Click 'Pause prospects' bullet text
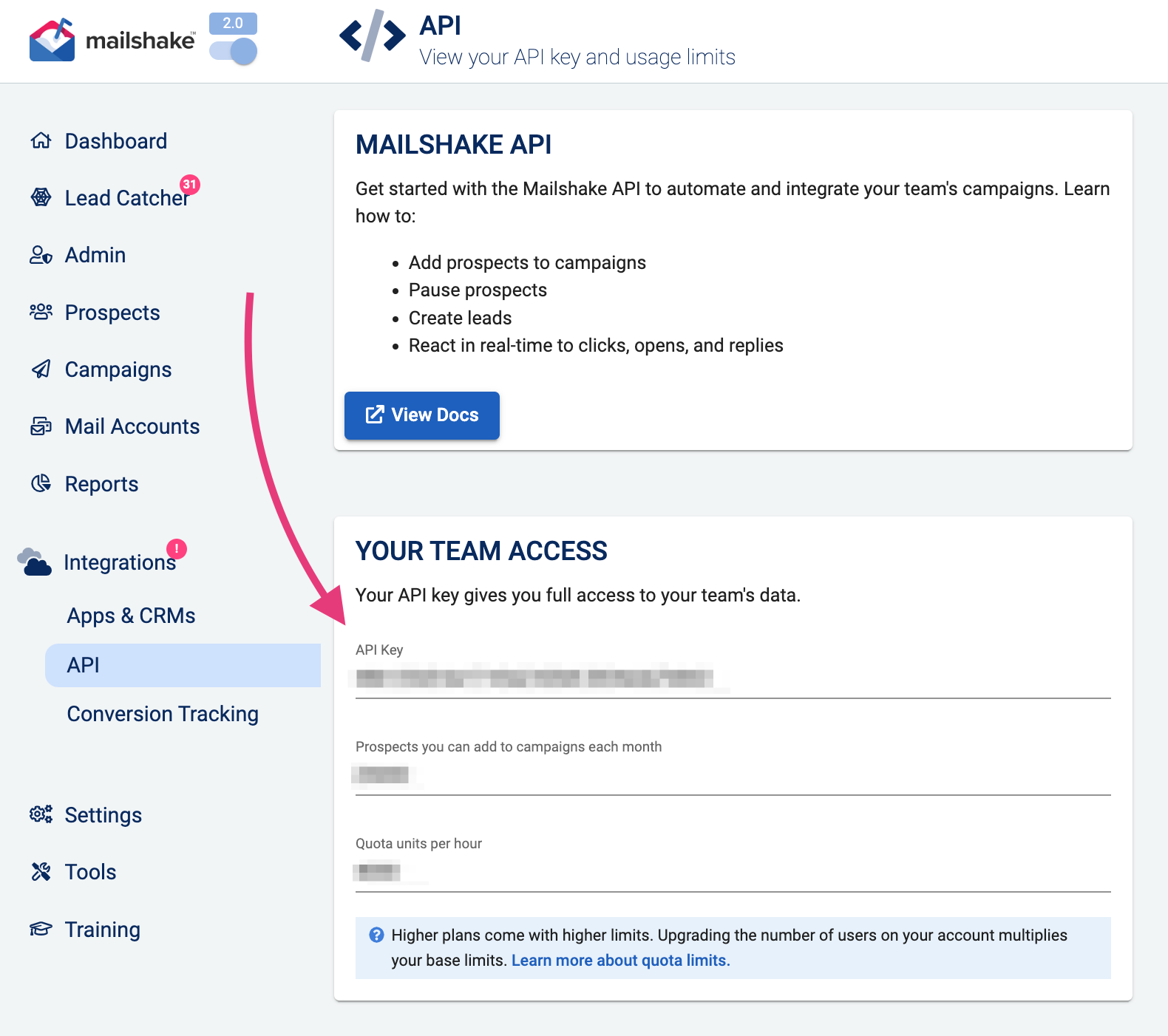This screenshot has width=1168, height=1036. (x=478, y=290)
